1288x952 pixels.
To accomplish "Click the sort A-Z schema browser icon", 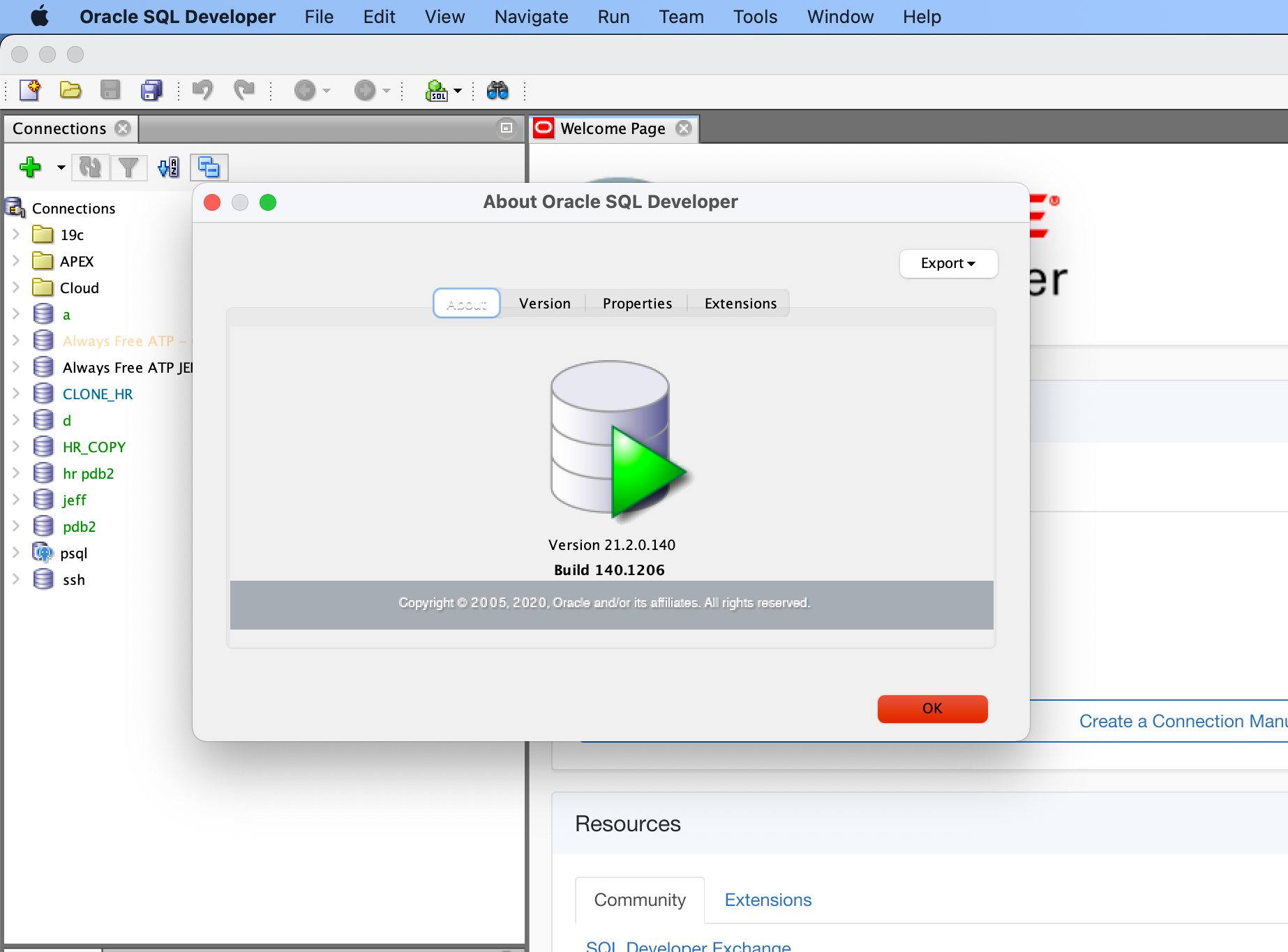I will point(168,167).
